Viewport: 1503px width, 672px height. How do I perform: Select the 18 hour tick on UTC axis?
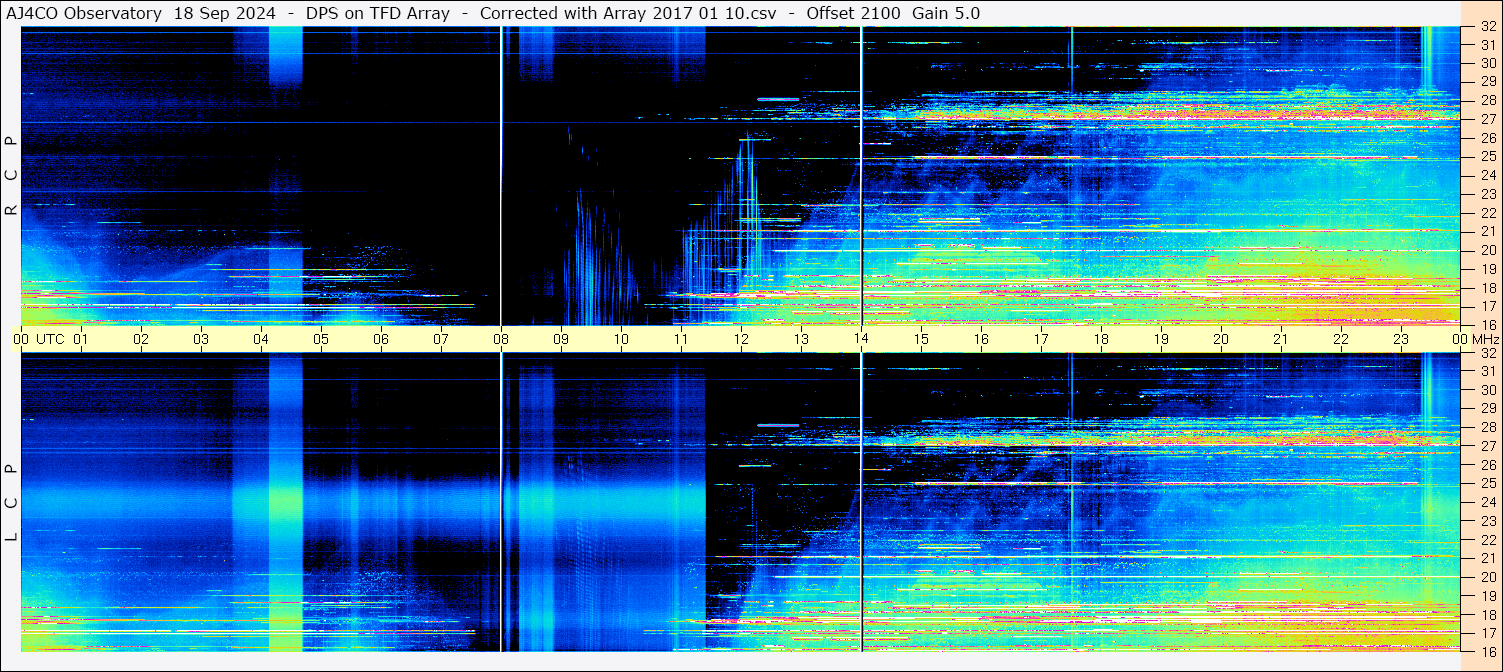click(x=1100, y=339)
